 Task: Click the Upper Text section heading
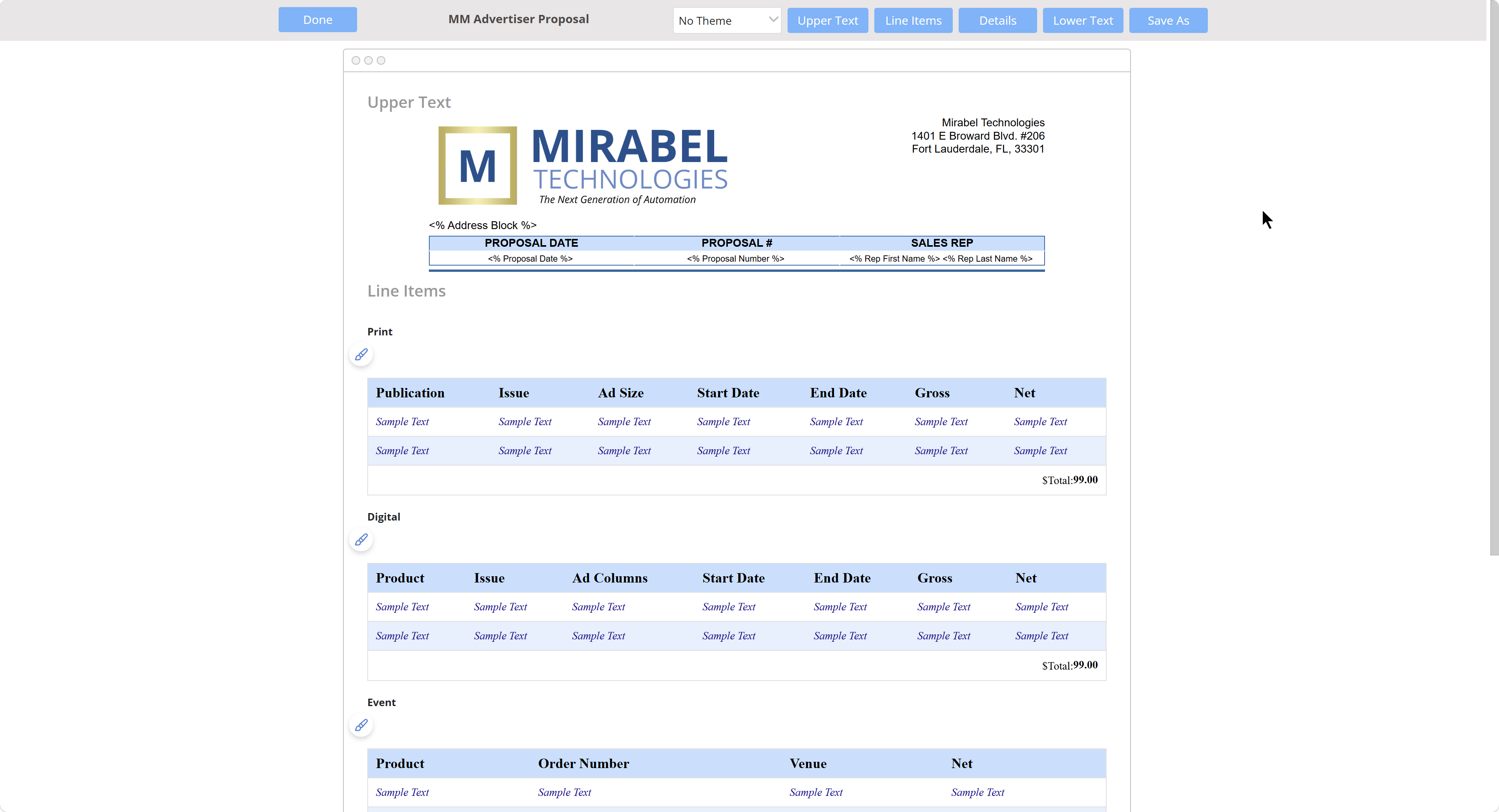[409, 102]
